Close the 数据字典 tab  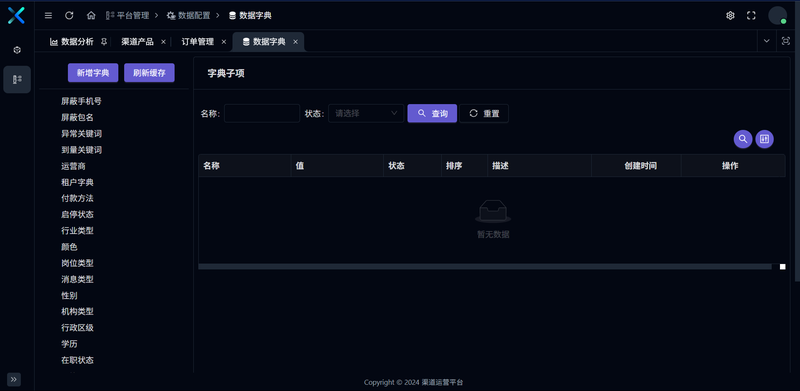295,42
